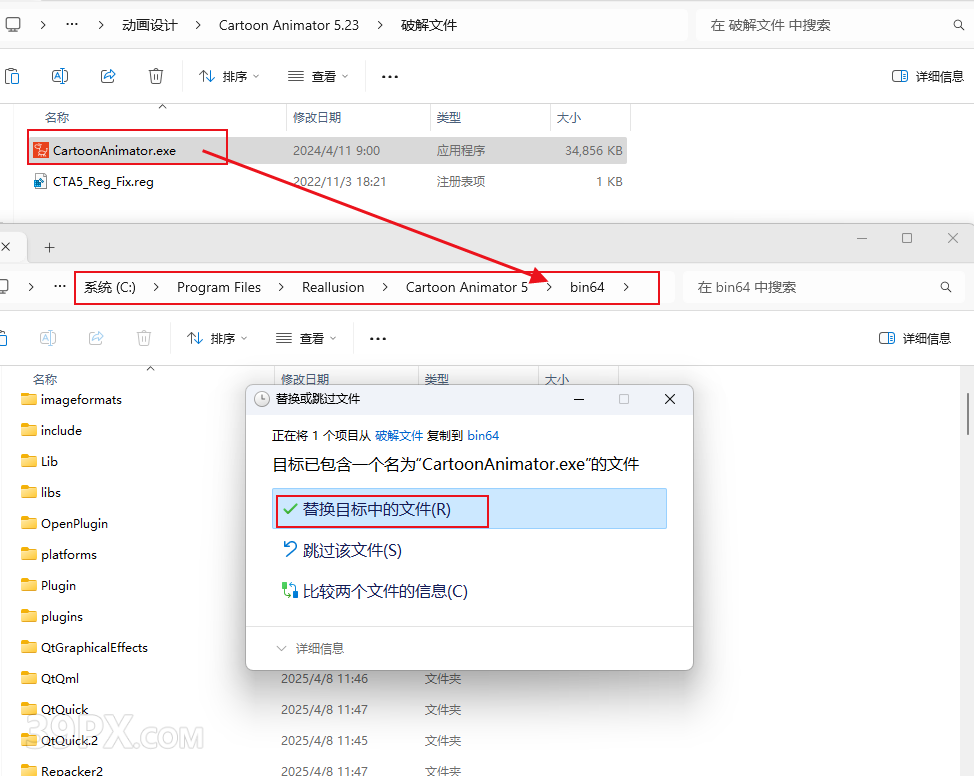Choose 比较两个文件的信息(C) option
974x776 pixels.
[385, 591]
